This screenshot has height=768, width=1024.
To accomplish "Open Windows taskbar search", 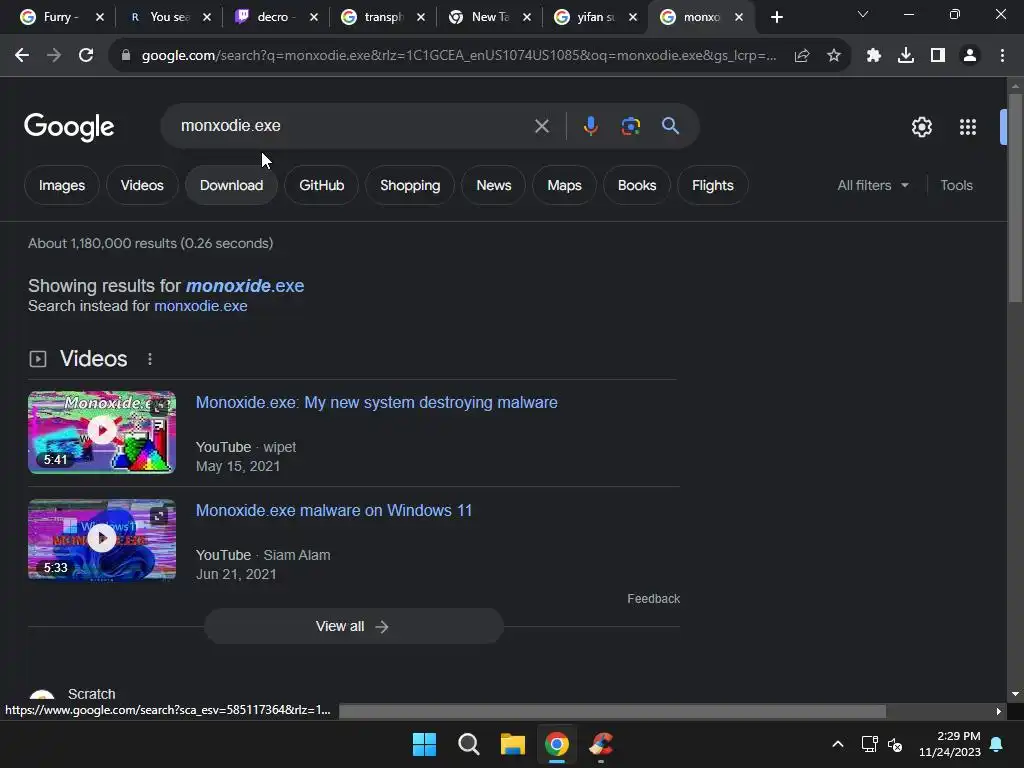I will click(x=468, y=744).
